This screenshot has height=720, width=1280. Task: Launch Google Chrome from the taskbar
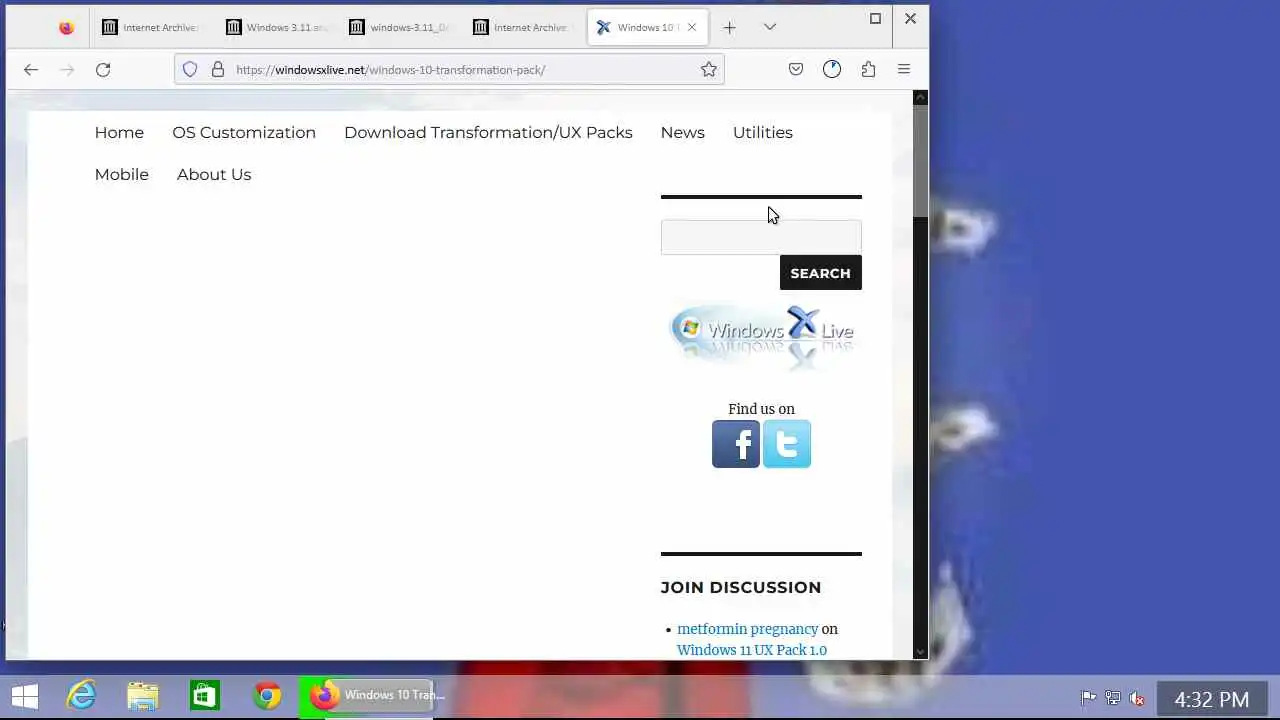pos(267,696)
